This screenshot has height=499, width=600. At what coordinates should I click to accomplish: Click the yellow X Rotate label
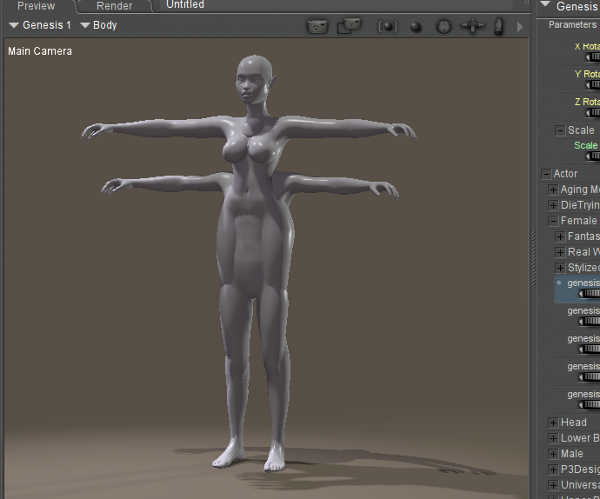[587, 46]
